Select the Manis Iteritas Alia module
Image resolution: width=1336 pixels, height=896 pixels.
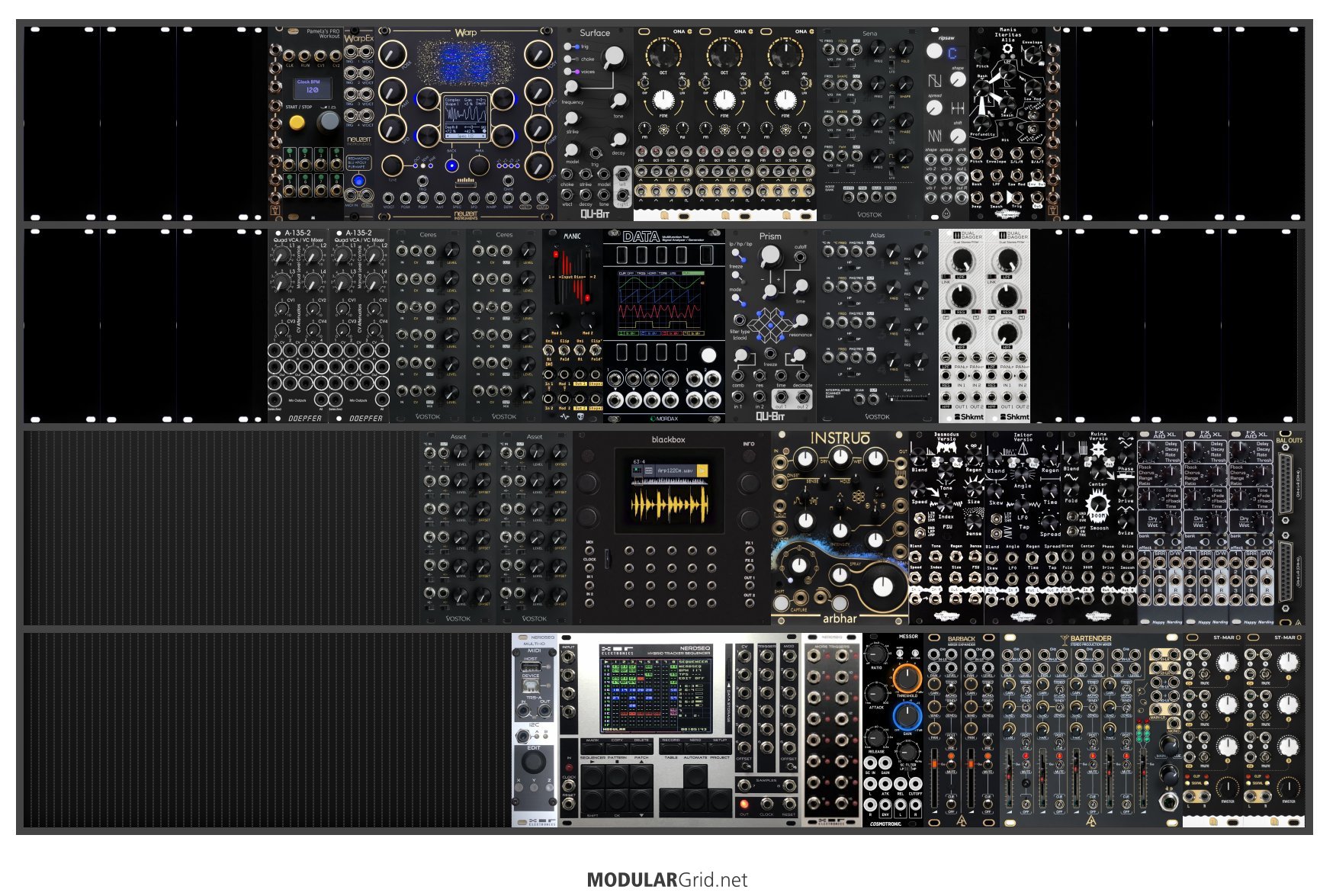point(1007,124)
